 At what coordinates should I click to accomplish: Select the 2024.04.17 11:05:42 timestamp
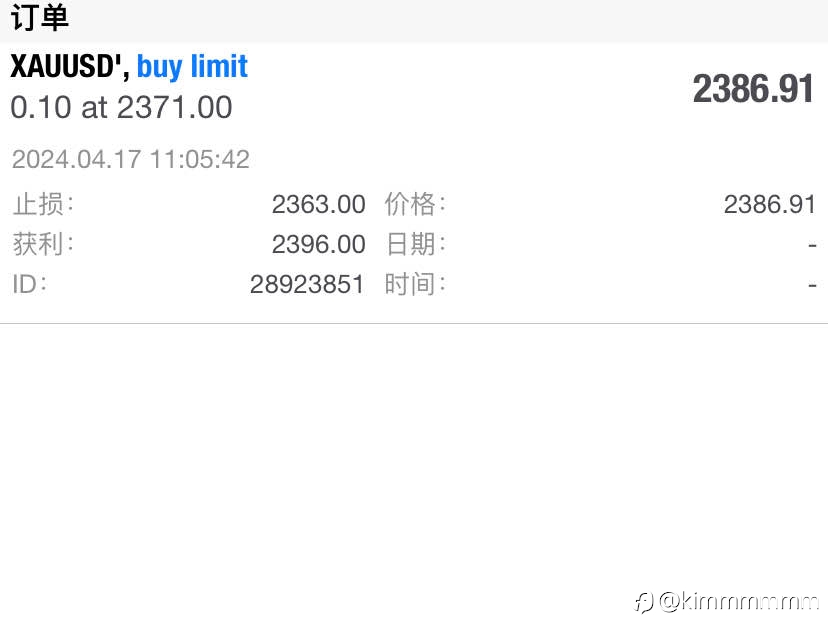point(130,159)
